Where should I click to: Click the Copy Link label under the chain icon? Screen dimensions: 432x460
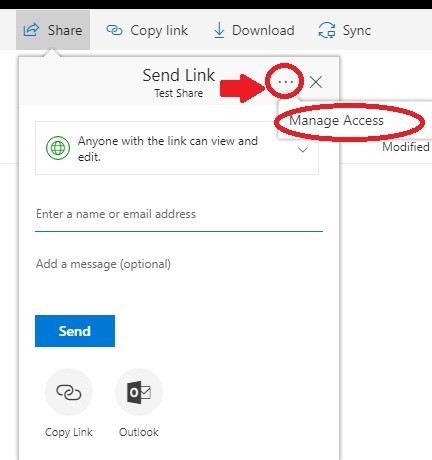click(69, 432)
